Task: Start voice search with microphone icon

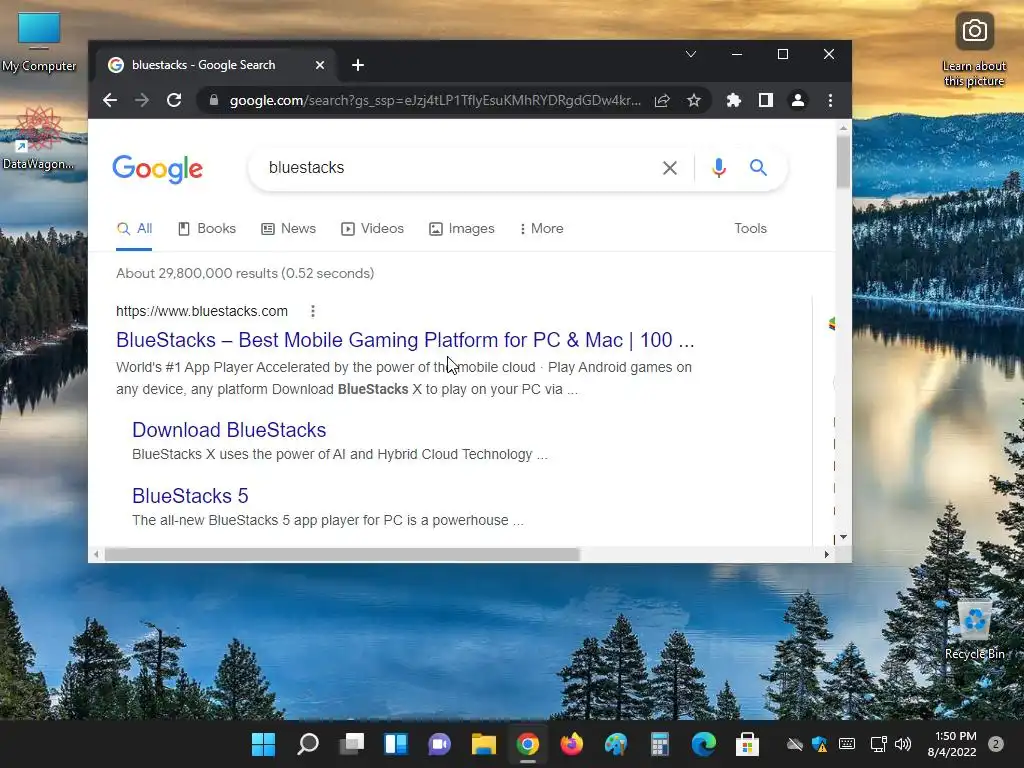Action: [718, 168]
